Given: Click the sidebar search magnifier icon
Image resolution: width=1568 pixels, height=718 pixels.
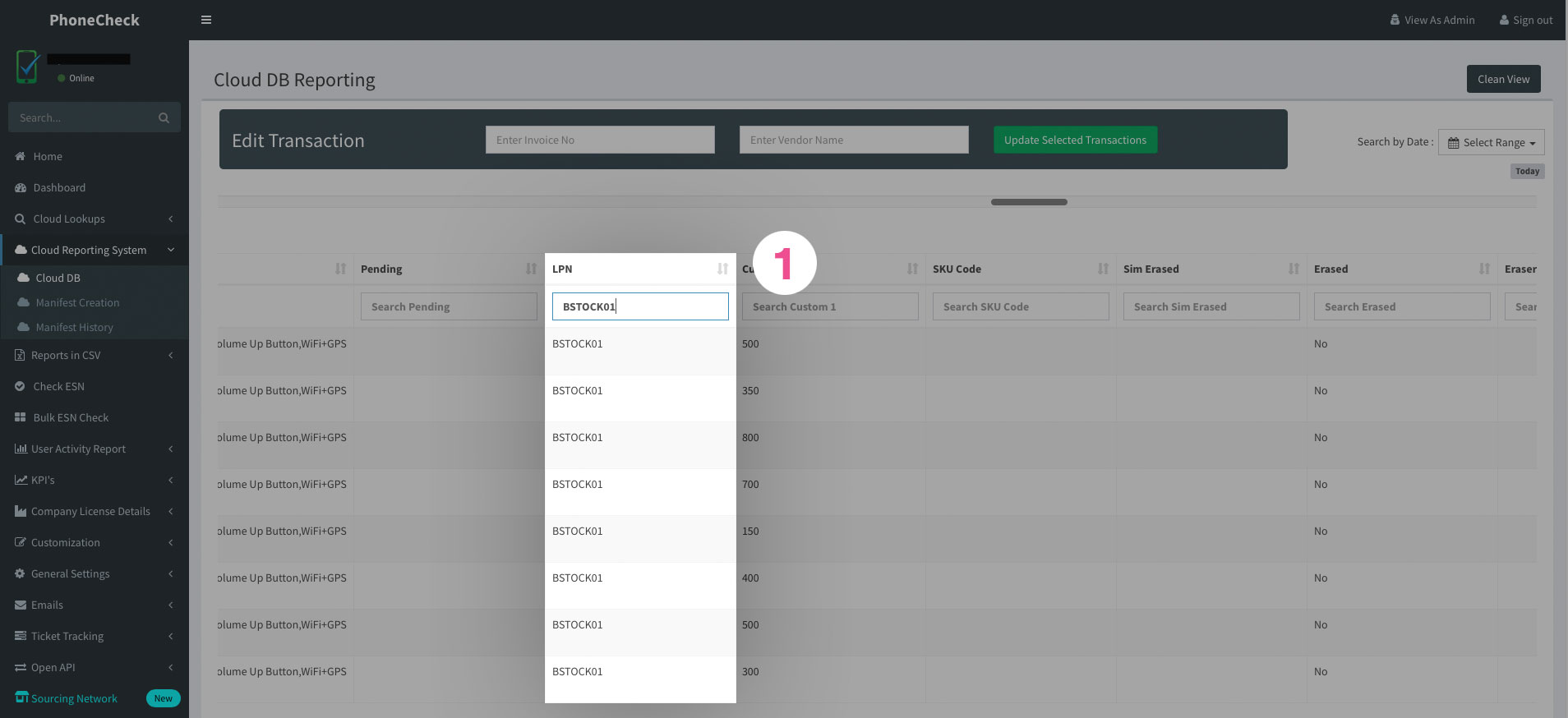Looking at the screenshot, I should [164, 118].
